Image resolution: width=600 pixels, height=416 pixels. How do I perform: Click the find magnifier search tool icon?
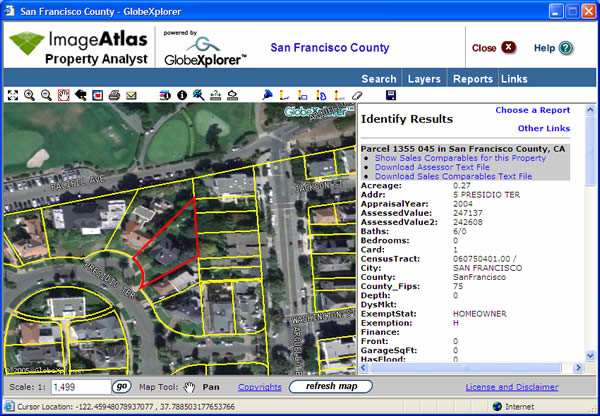click(x=199, y=95)
